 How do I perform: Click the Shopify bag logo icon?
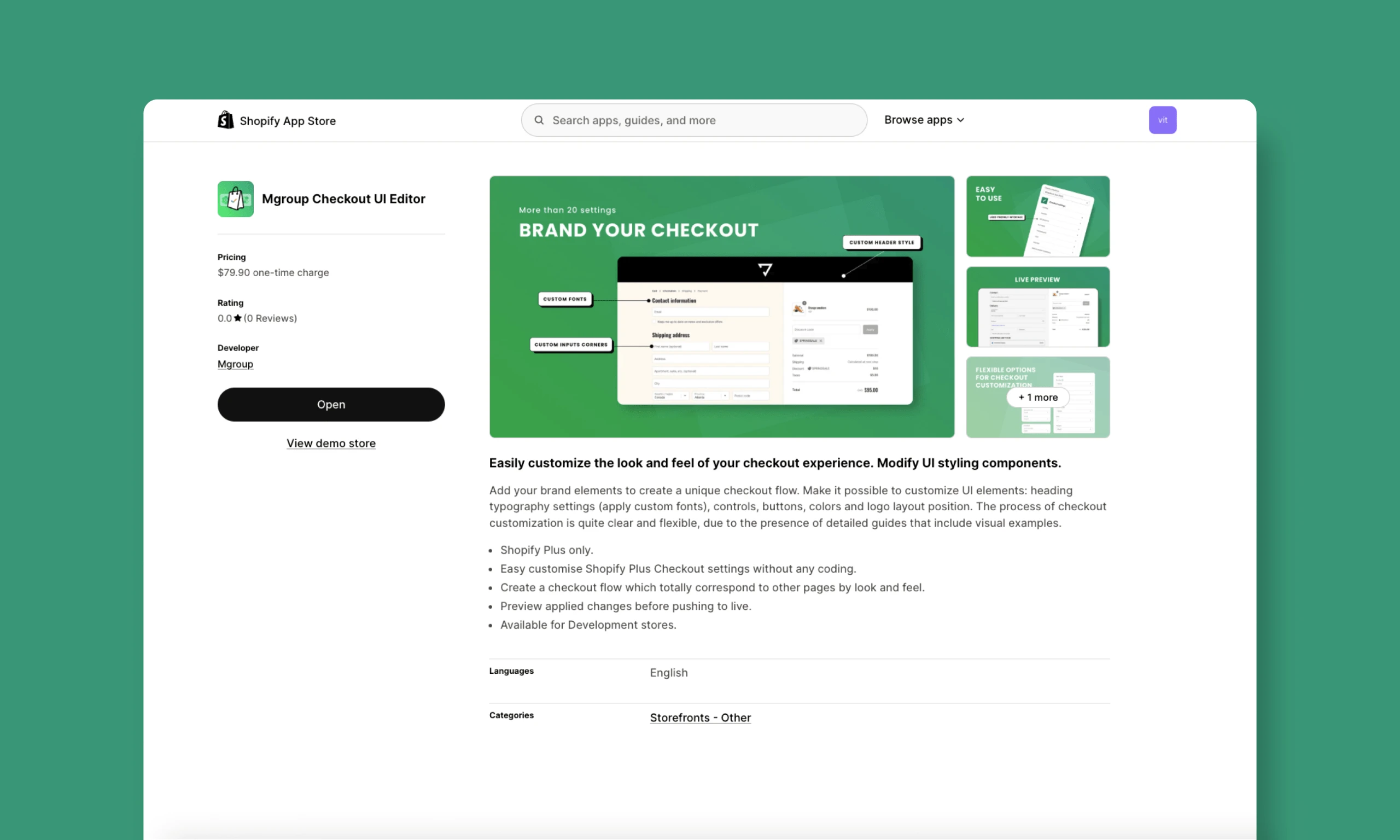225,120
